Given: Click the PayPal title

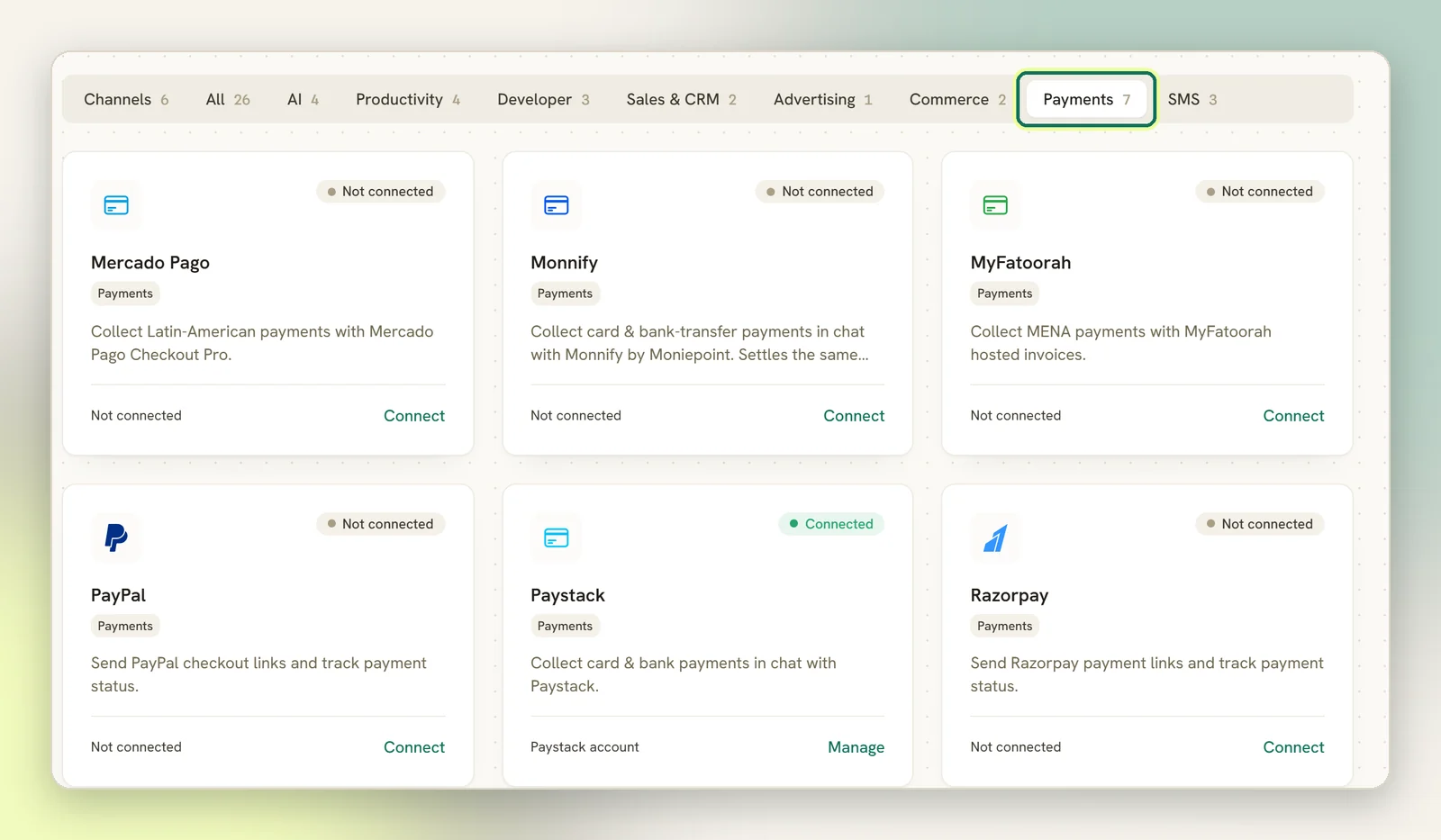Looking at the screenshot, I should (x=118, y=595).
